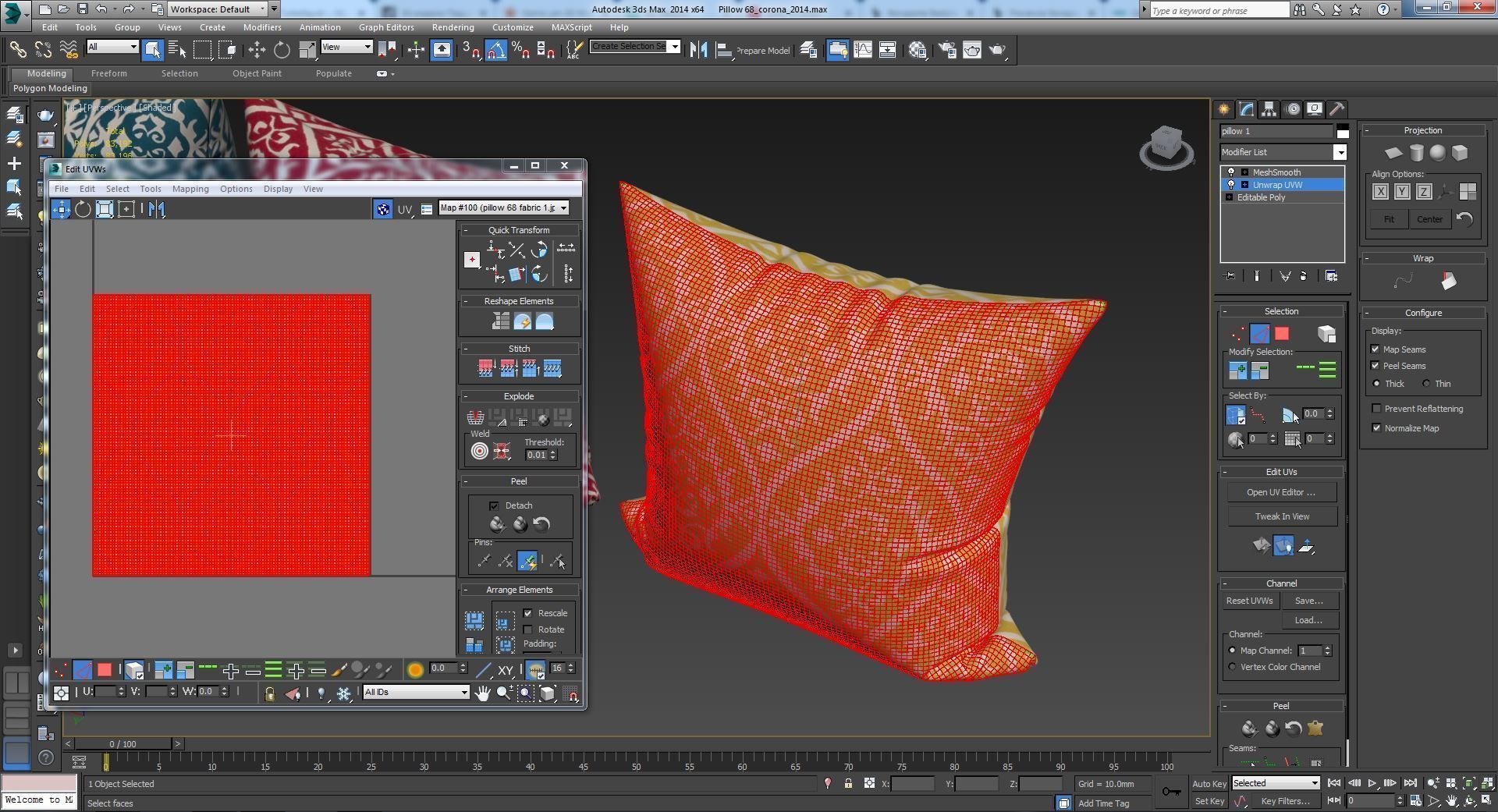The image size is (1498, 812).
Task: Select the Thin display radio button
Action: pos(1426,384)
